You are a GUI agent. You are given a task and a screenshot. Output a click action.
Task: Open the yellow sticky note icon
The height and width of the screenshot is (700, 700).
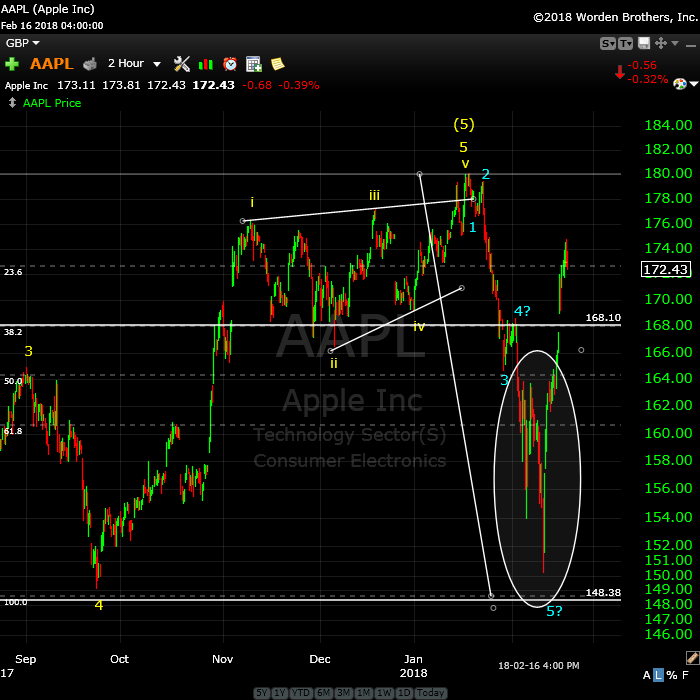(277, 64)
